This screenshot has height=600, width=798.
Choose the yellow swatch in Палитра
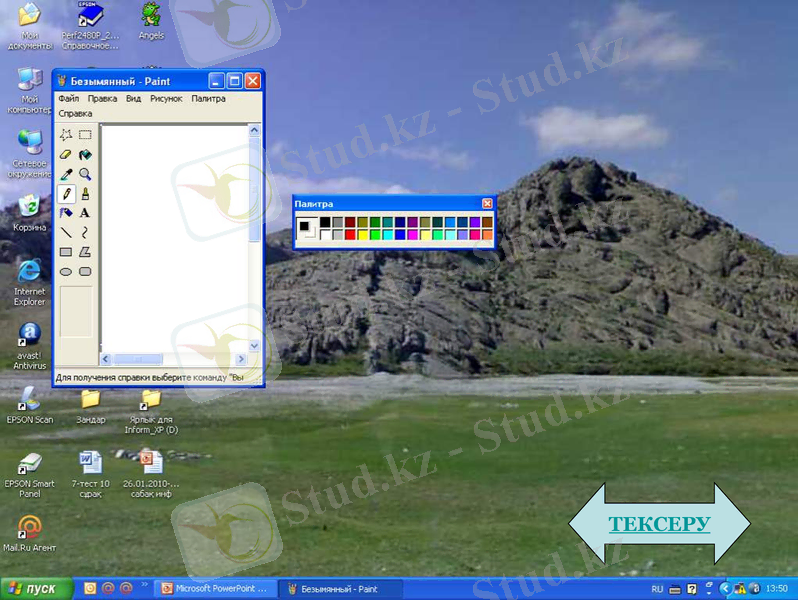pyautogui.click(x=362, y=235)
